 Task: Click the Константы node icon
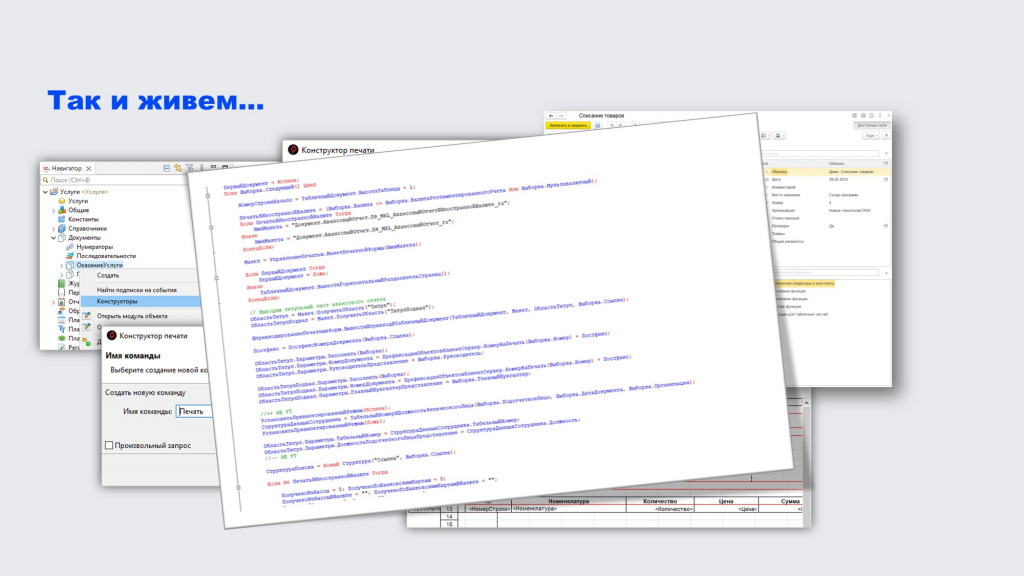(x=62, y=219)
